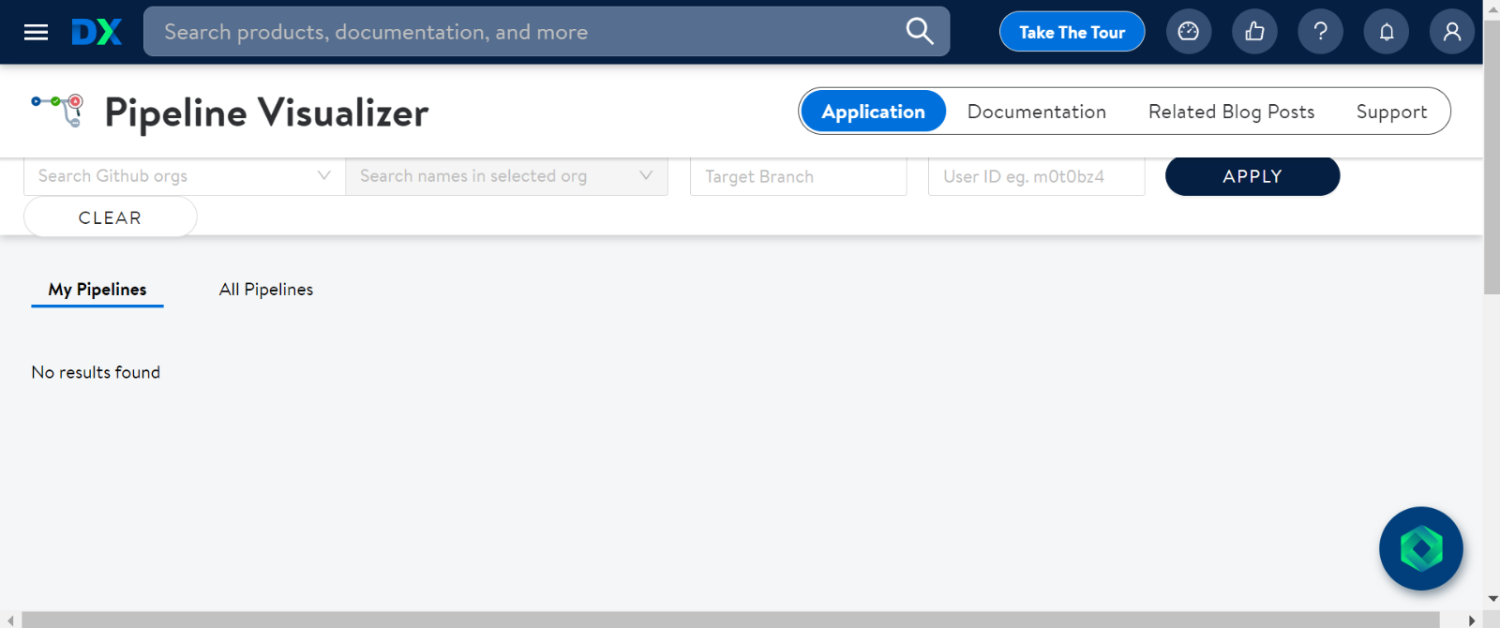The height and width of the screenshot is (628, 1500).
Task: Switch to the Documentation tab
Action: pyautogui.click(x=1036, y=111)
